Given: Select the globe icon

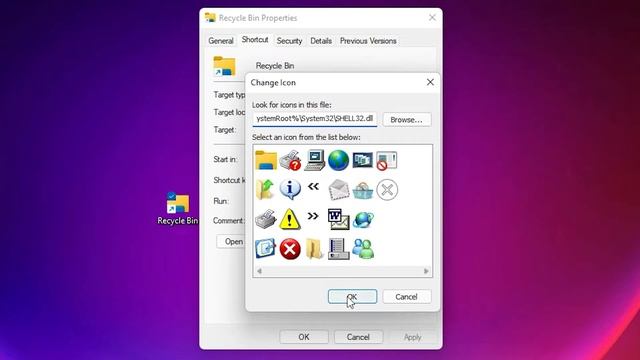Looking at the screenshot, I should pos(339,160).
